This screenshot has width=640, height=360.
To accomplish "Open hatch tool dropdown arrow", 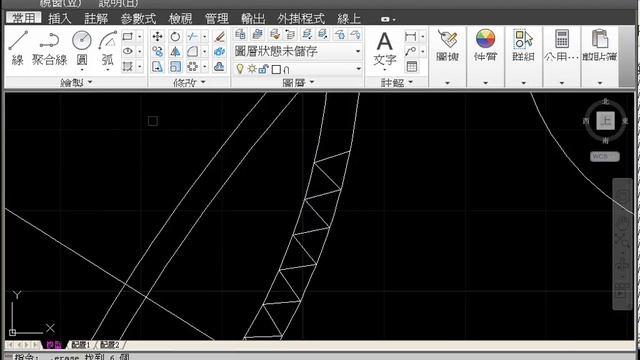I will pyautogui.click(x=140, y=66).
